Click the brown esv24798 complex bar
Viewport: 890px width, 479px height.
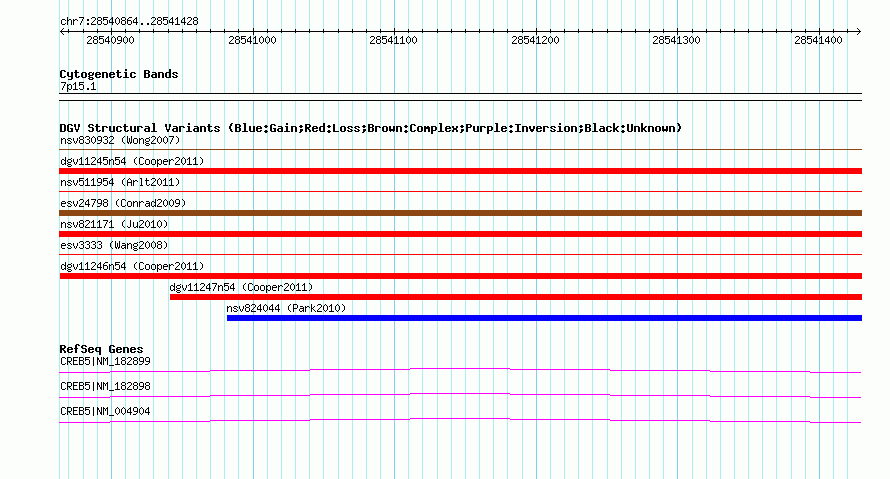pos(460,213)
